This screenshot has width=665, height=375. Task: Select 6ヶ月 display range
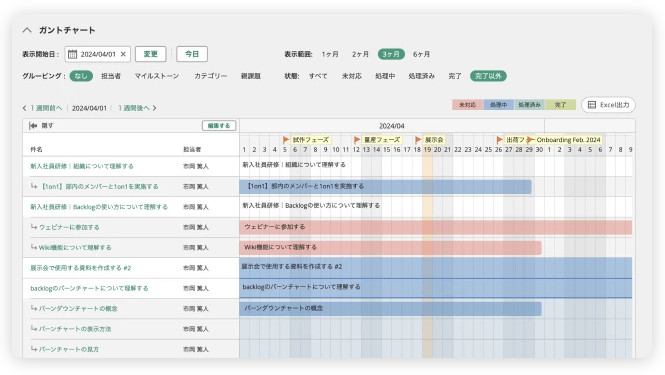point(422,54)
